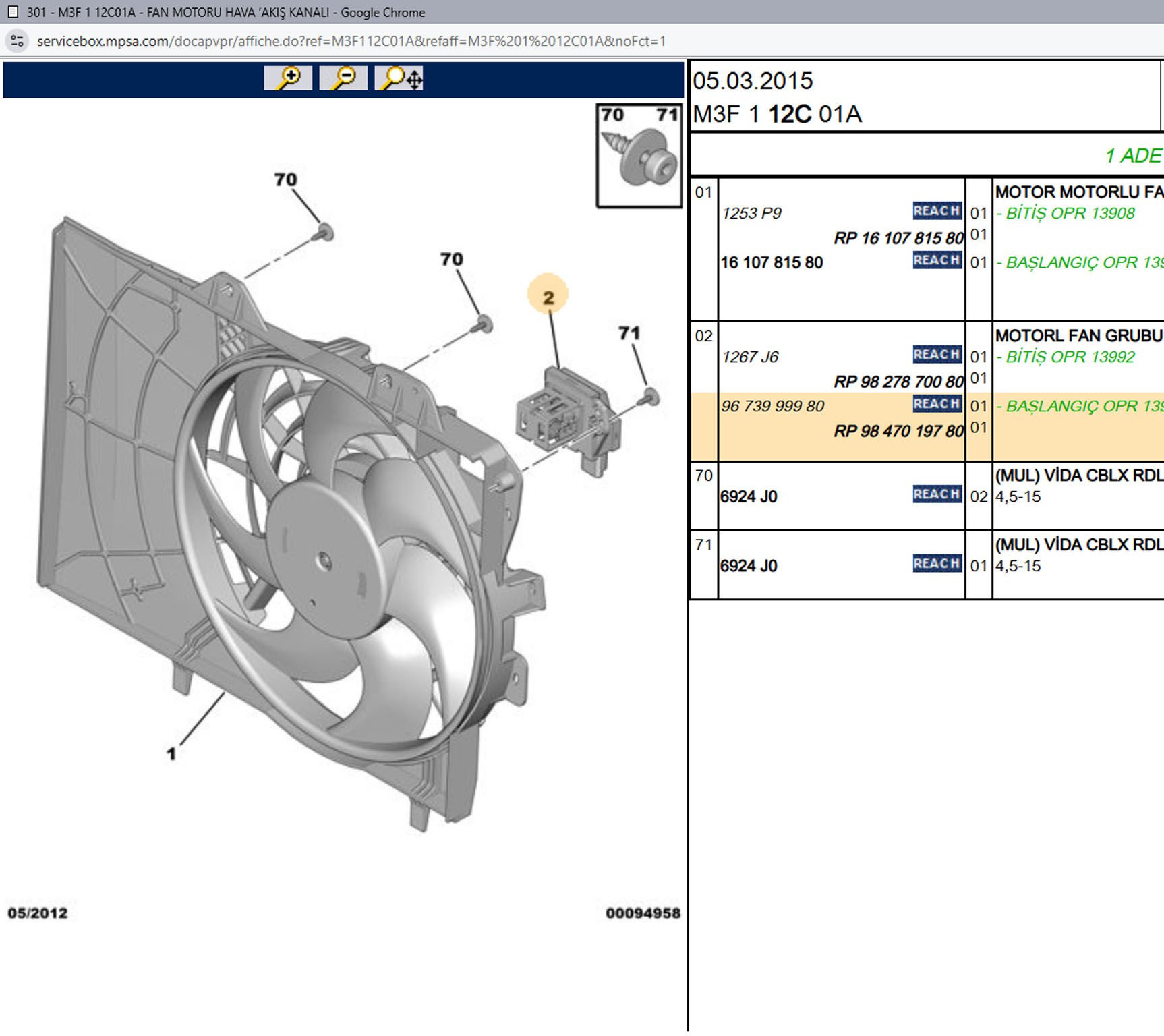This screenshot has height=1036, width=1164.
Task: Click part number 1267 J6
Action: coord(750,357)
